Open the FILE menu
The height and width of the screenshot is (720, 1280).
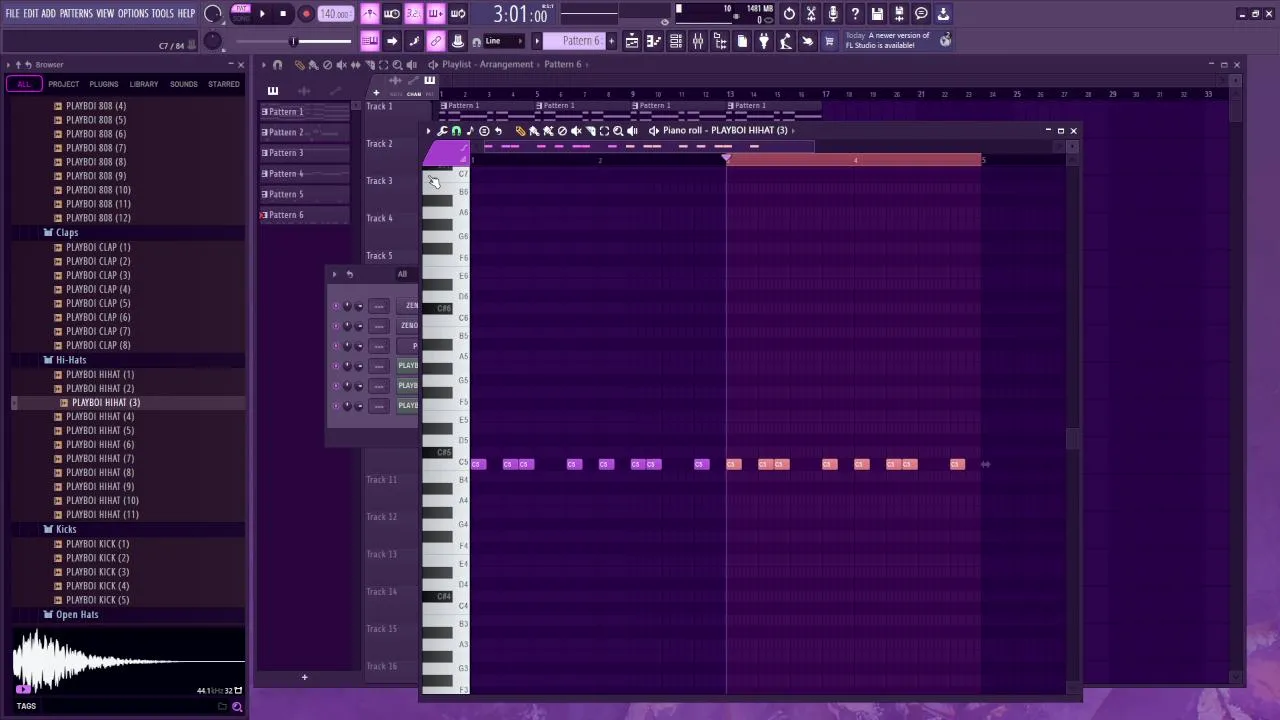13,14
